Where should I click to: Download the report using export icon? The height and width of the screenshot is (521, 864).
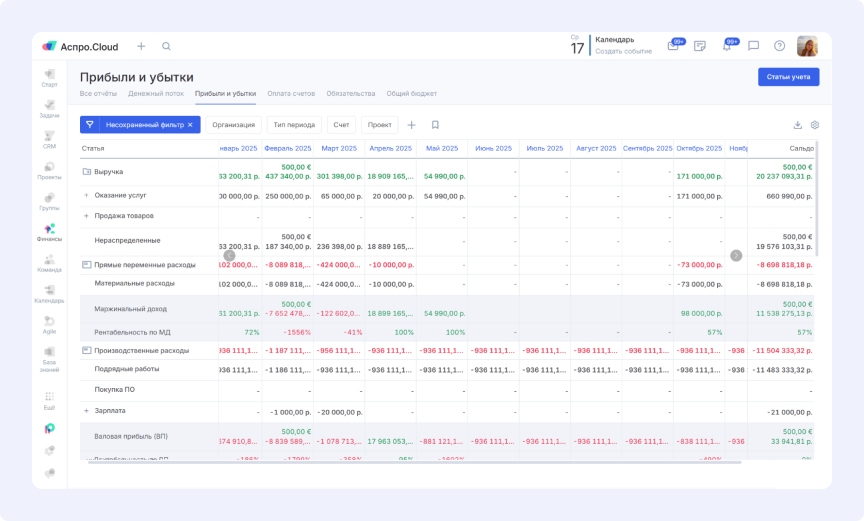tap(797, 125)
